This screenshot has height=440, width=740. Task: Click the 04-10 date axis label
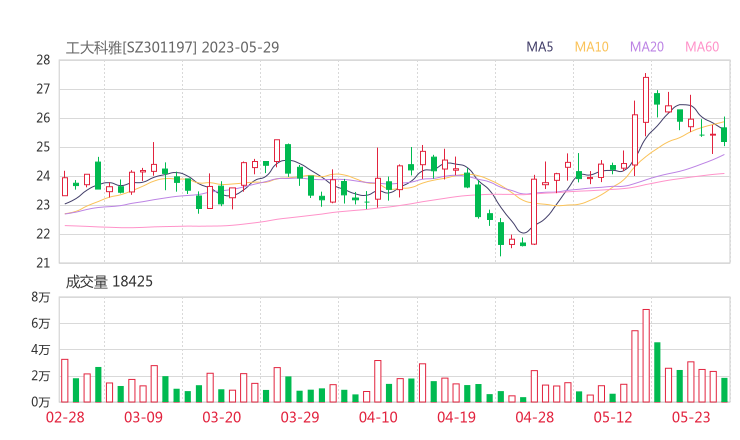click(378, 417)
